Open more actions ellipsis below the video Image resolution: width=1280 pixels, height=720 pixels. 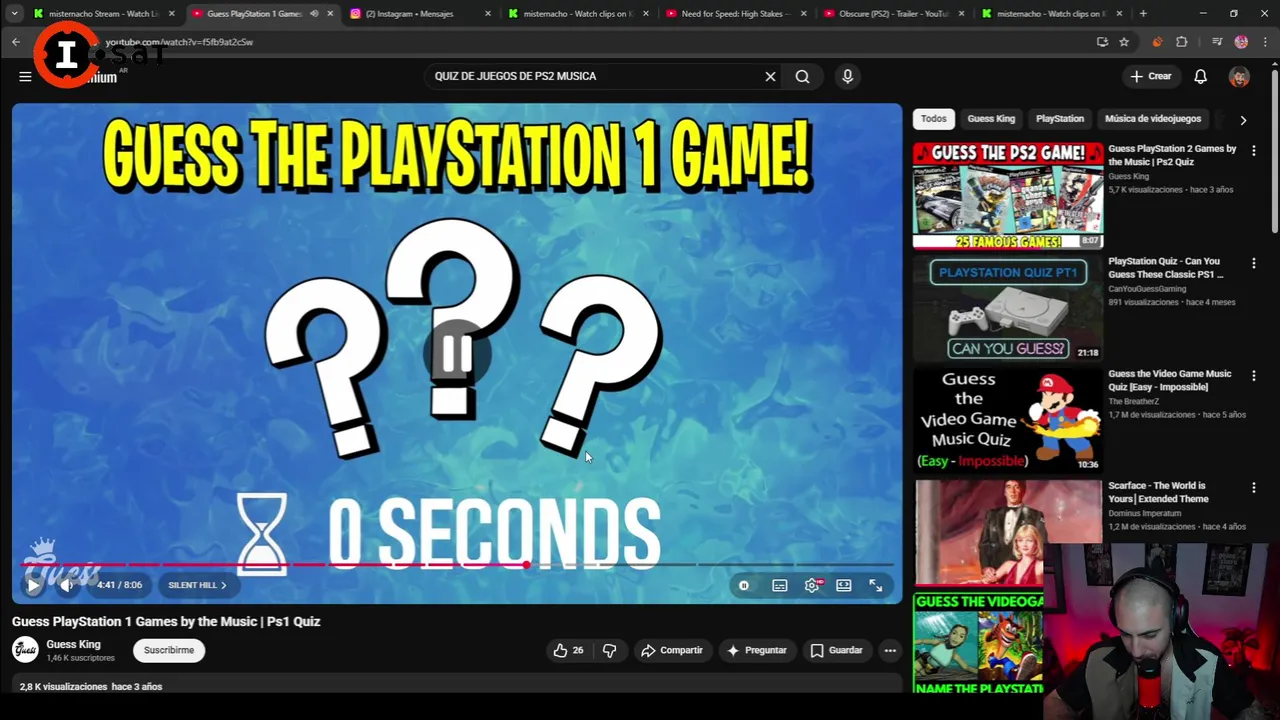pyautogui.click(x=890, y=650)
